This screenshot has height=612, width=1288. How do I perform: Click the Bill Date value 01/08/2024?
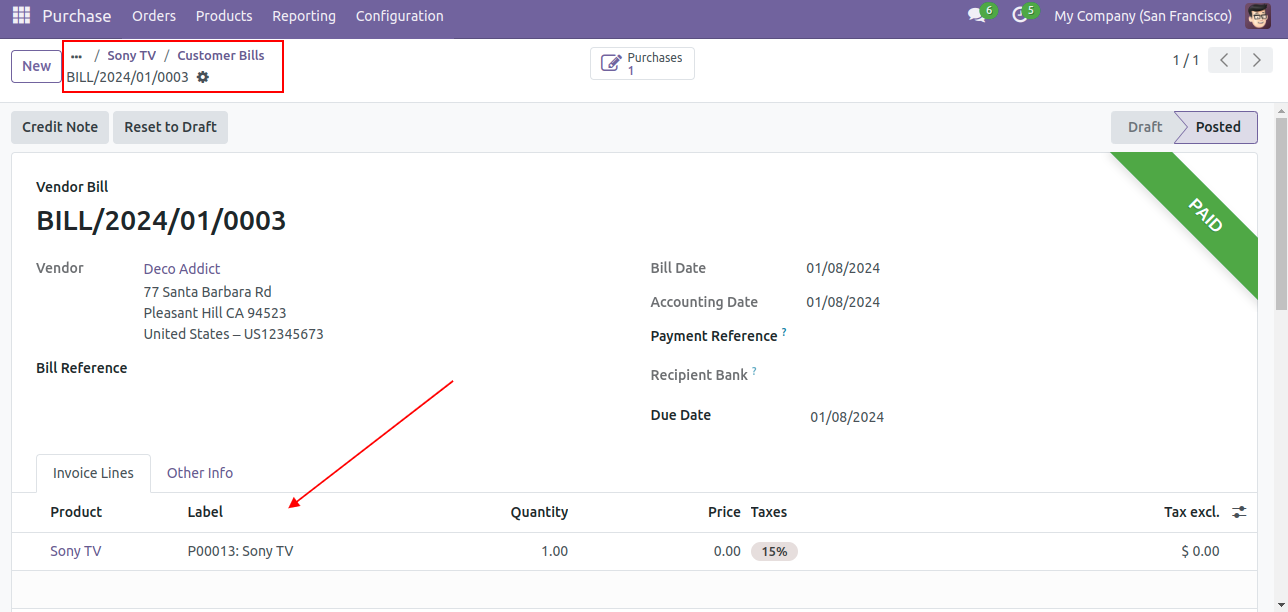(843, 268)
